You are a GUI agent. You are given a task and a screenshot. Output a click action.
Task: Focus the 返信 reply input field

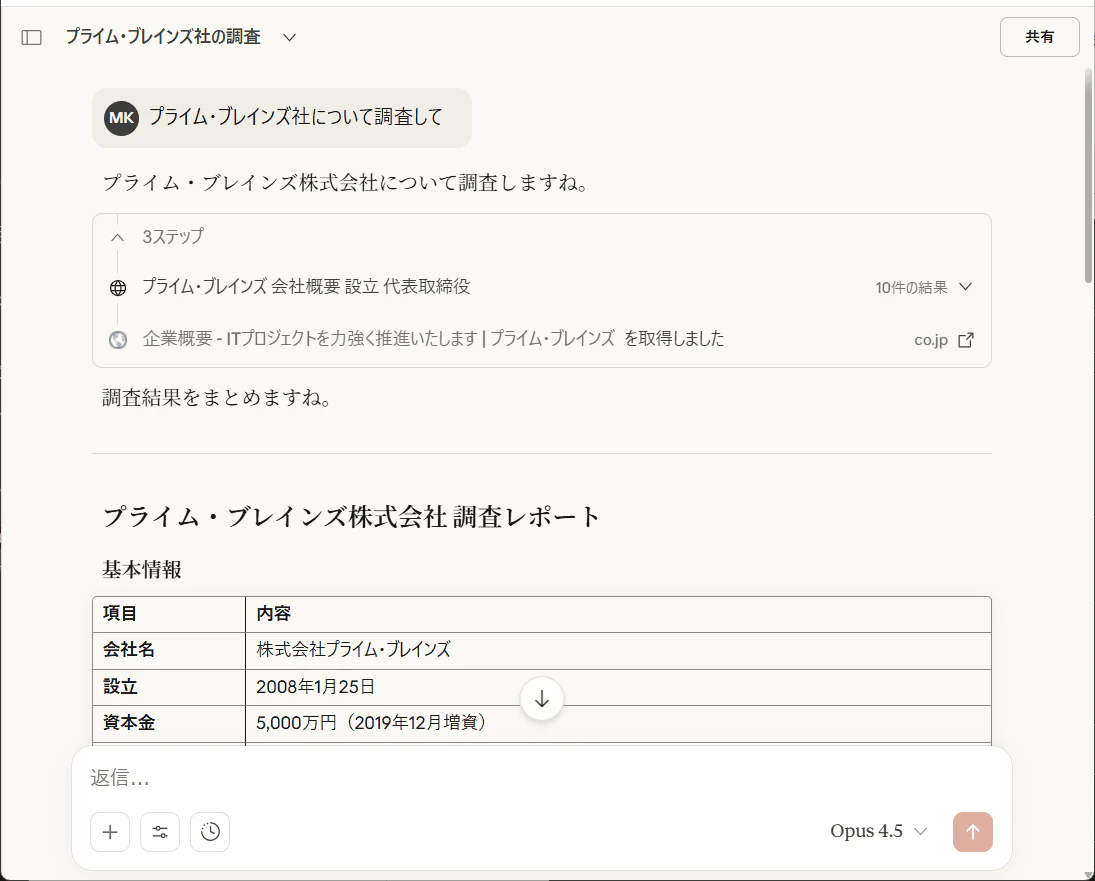pyautogui.click(x=541, y=777)
